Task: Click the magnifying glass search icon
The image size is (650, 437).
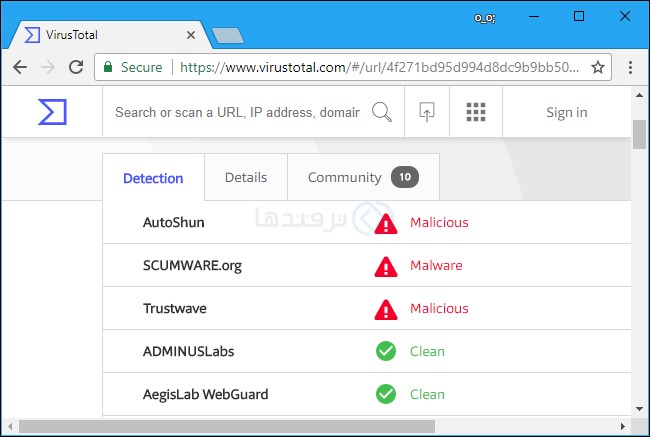Action: (382, 112)
